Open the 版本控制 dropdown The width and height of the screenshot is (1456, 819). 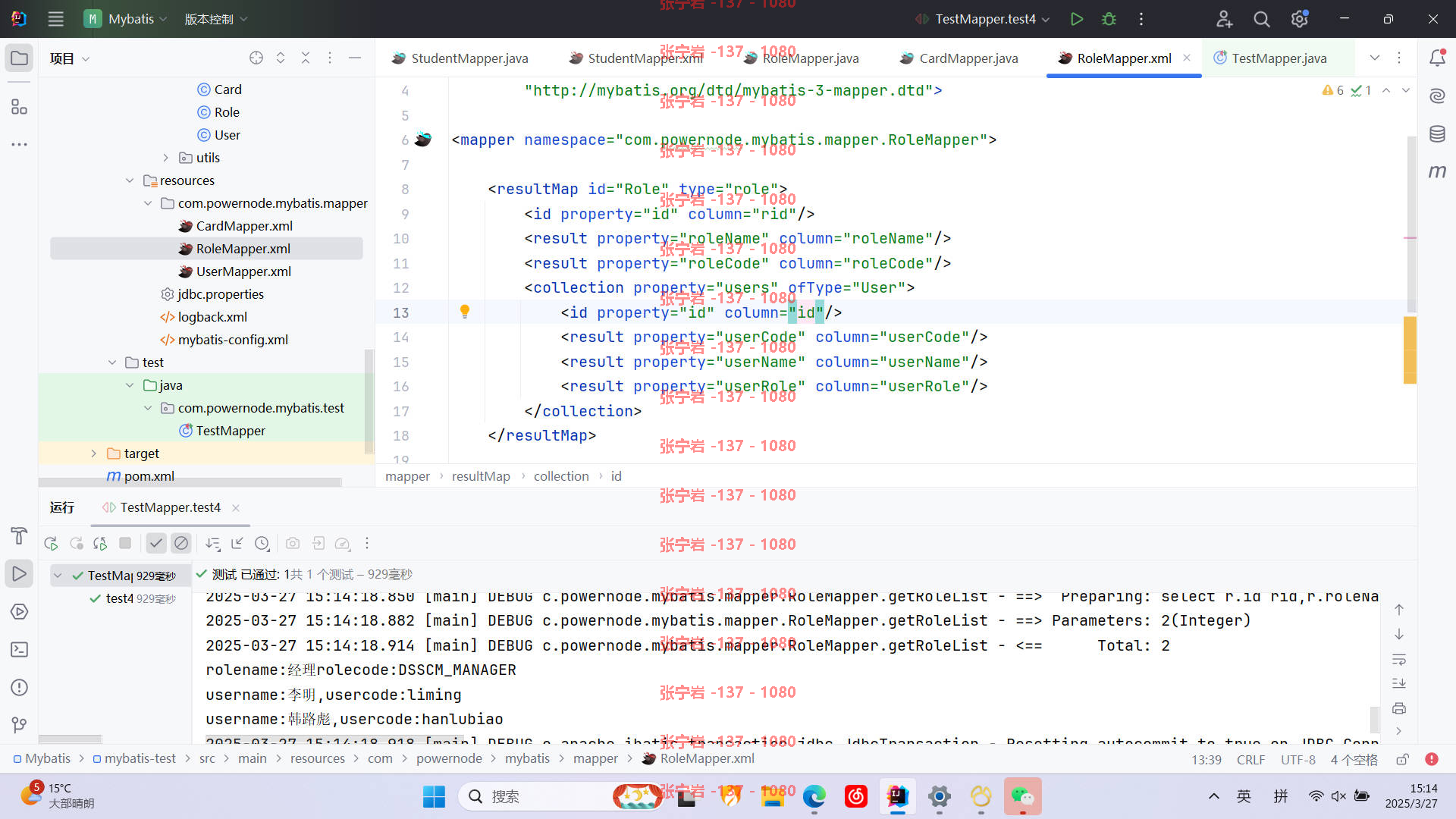tap(216, 19)
